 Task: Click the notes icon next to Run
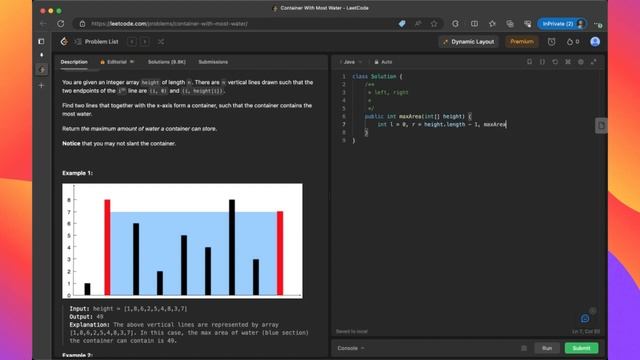tap(524, 348)
